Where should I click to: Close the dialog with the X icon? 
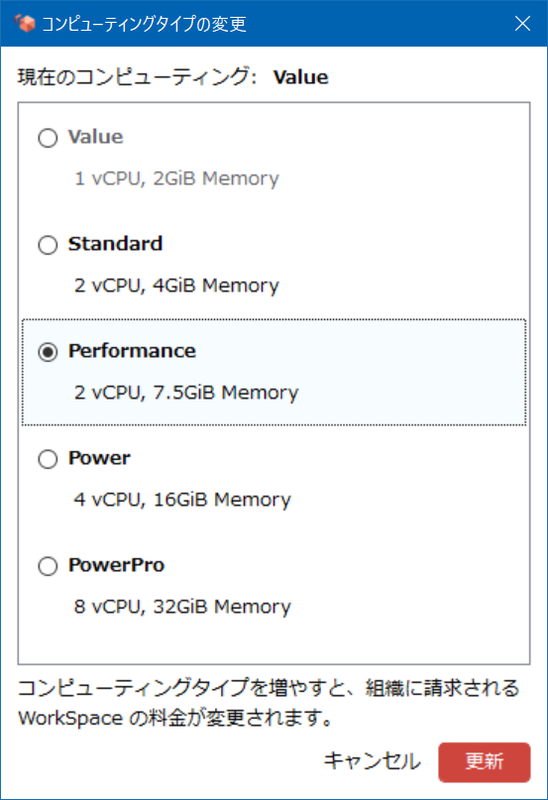(522, 23)
